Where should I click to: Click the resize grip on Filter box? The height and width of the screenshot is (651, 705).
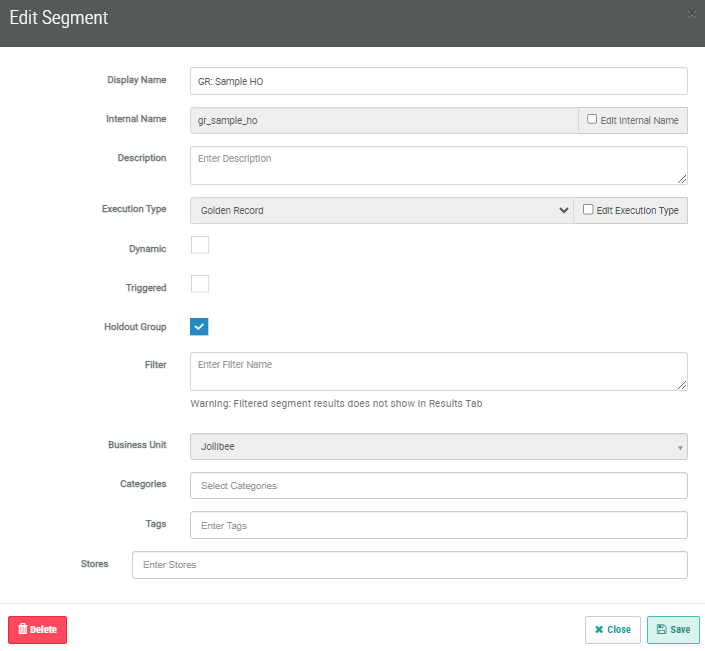tap(682, 385)
